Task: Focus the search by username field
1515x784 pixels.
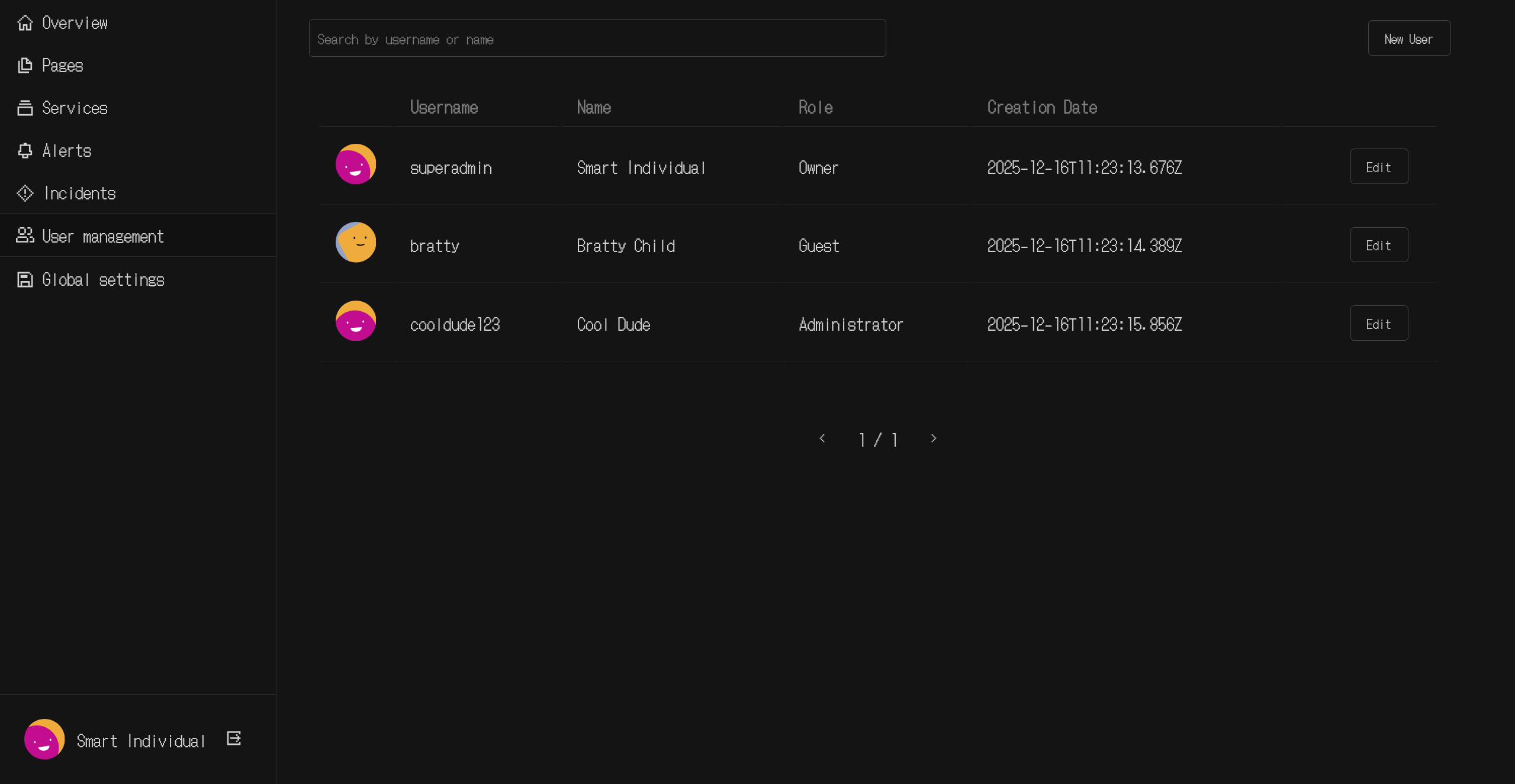Action: click(x=597, y=38)
